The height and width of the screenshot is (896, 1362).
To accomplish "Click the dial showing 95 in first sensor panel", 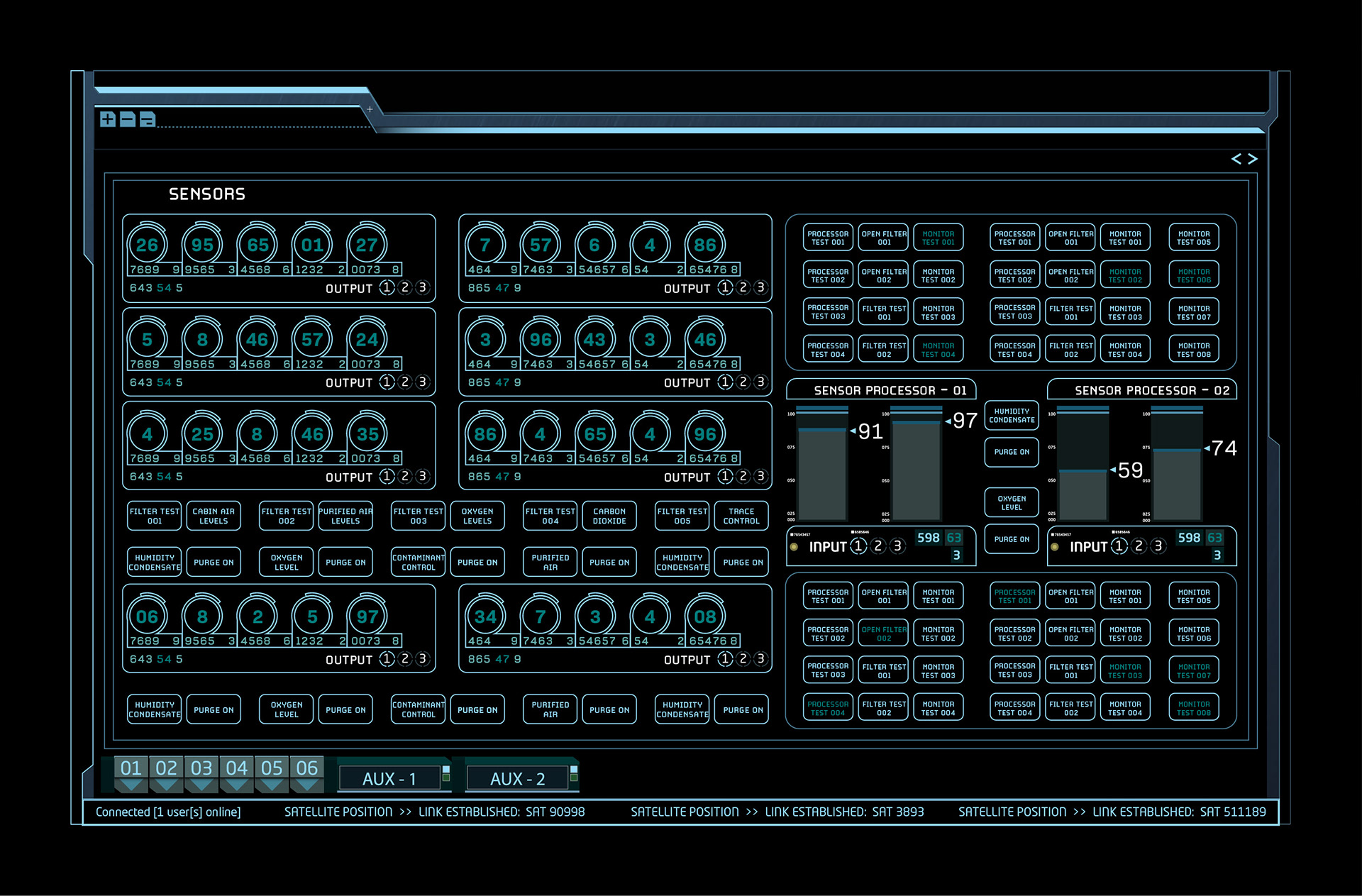I will click(x=202, y=245).
